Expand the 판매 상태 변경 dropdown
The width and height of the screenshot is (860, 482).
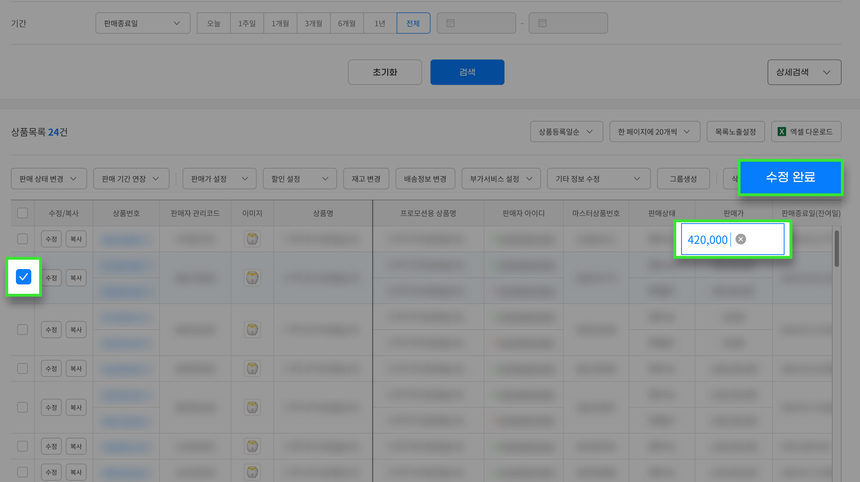click(x=48, y=179)
